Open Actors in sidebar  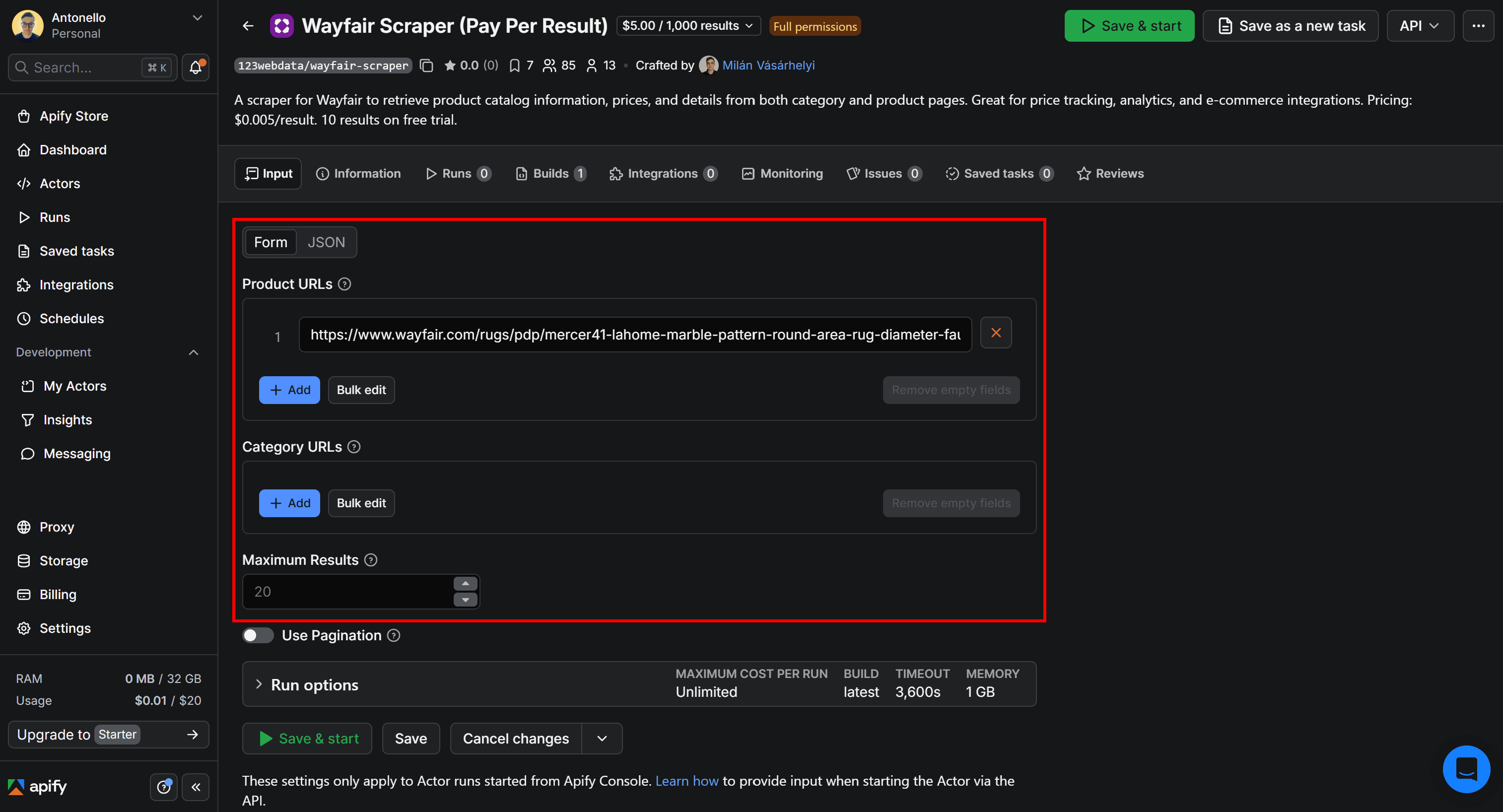[60, 184]
